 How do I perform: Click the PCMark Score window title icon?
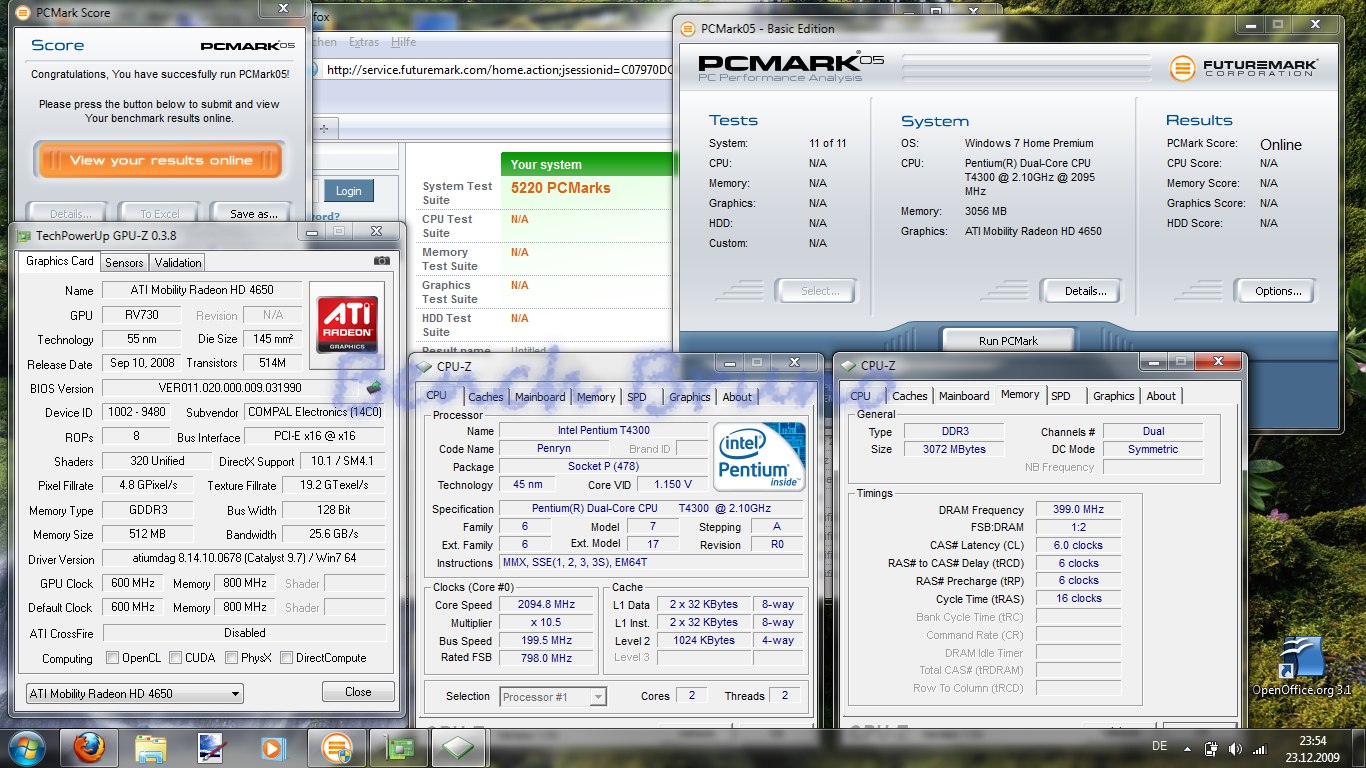click(x=24, y=13)
